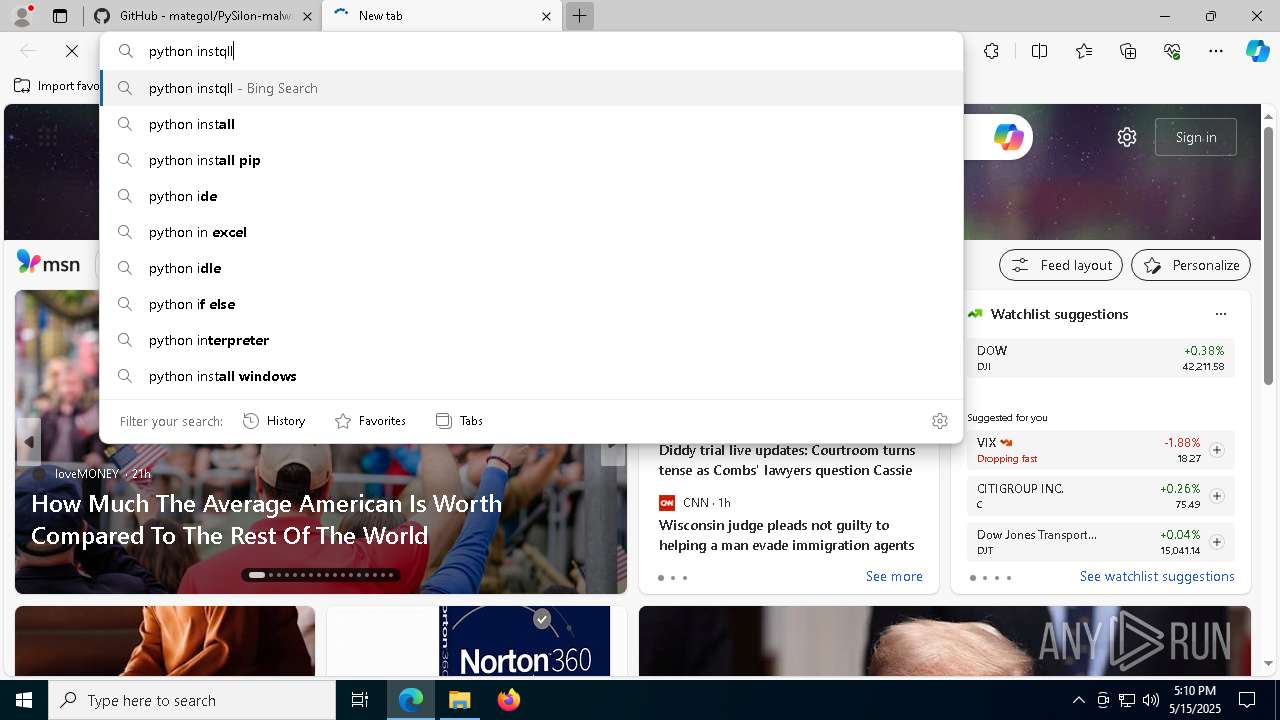Choose the 'python interpreter' suggestion
The width and height of the screenshot is (1280, 720).
[x=531, y=340]
